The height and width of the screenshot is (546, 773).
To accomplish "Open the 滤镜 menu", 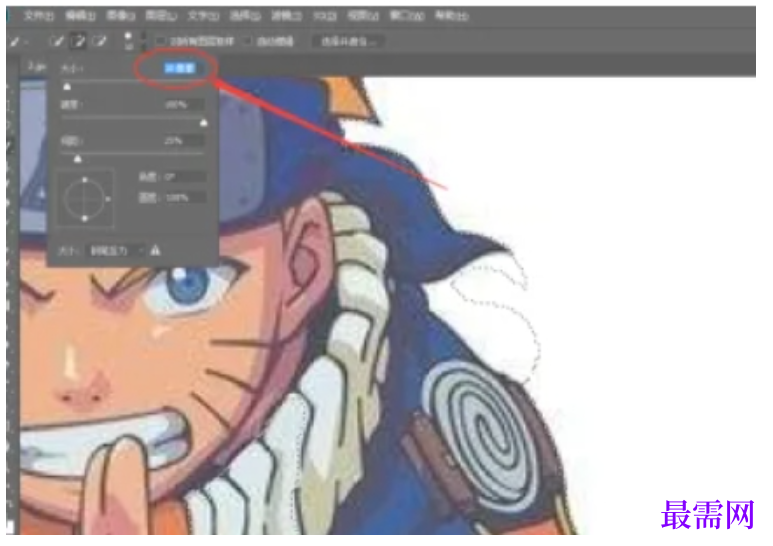I will [x=286, y=16].
